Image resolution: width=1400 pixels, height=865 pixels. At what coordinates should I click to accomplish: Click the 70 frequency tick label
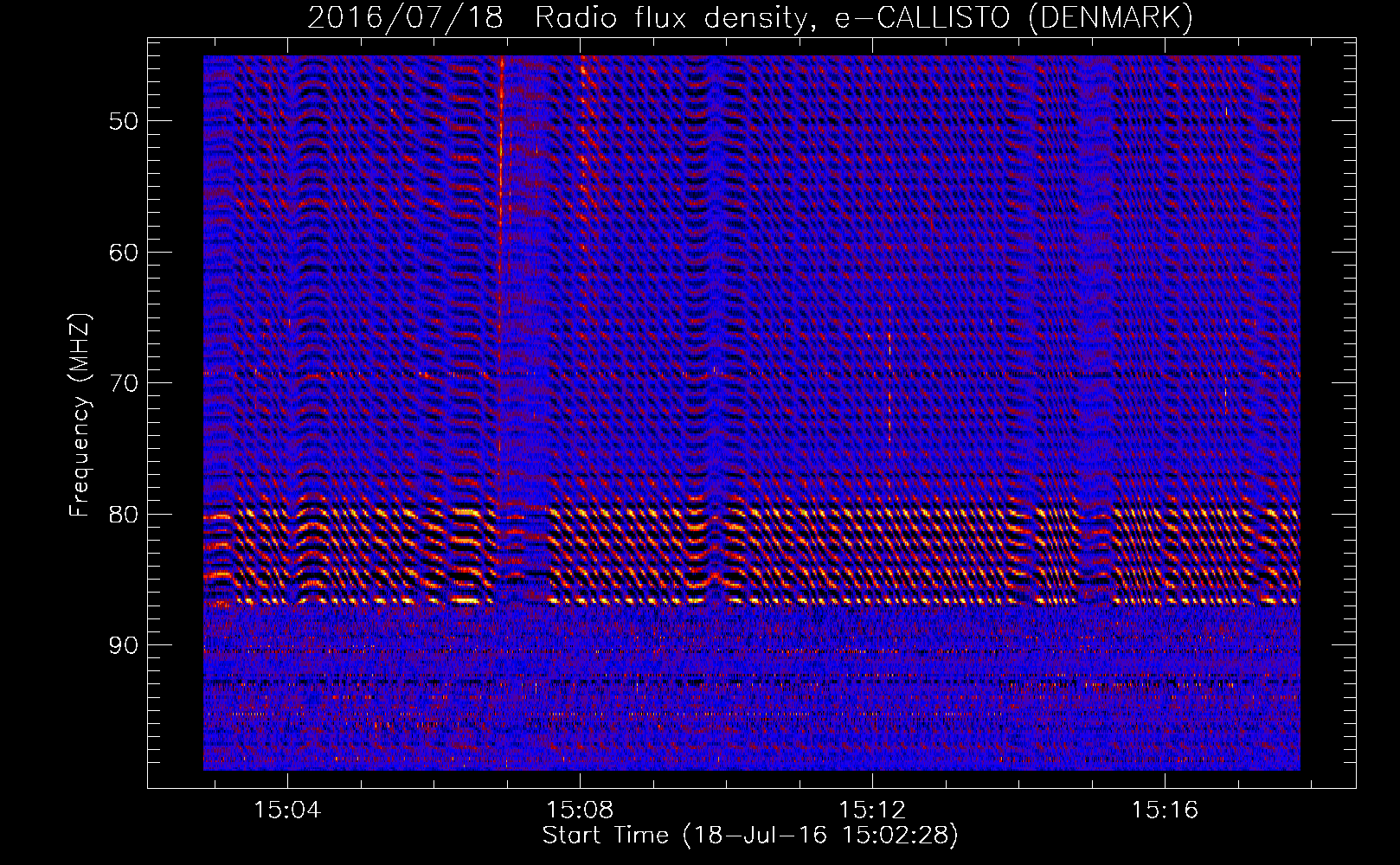click(x=124, y=383)
